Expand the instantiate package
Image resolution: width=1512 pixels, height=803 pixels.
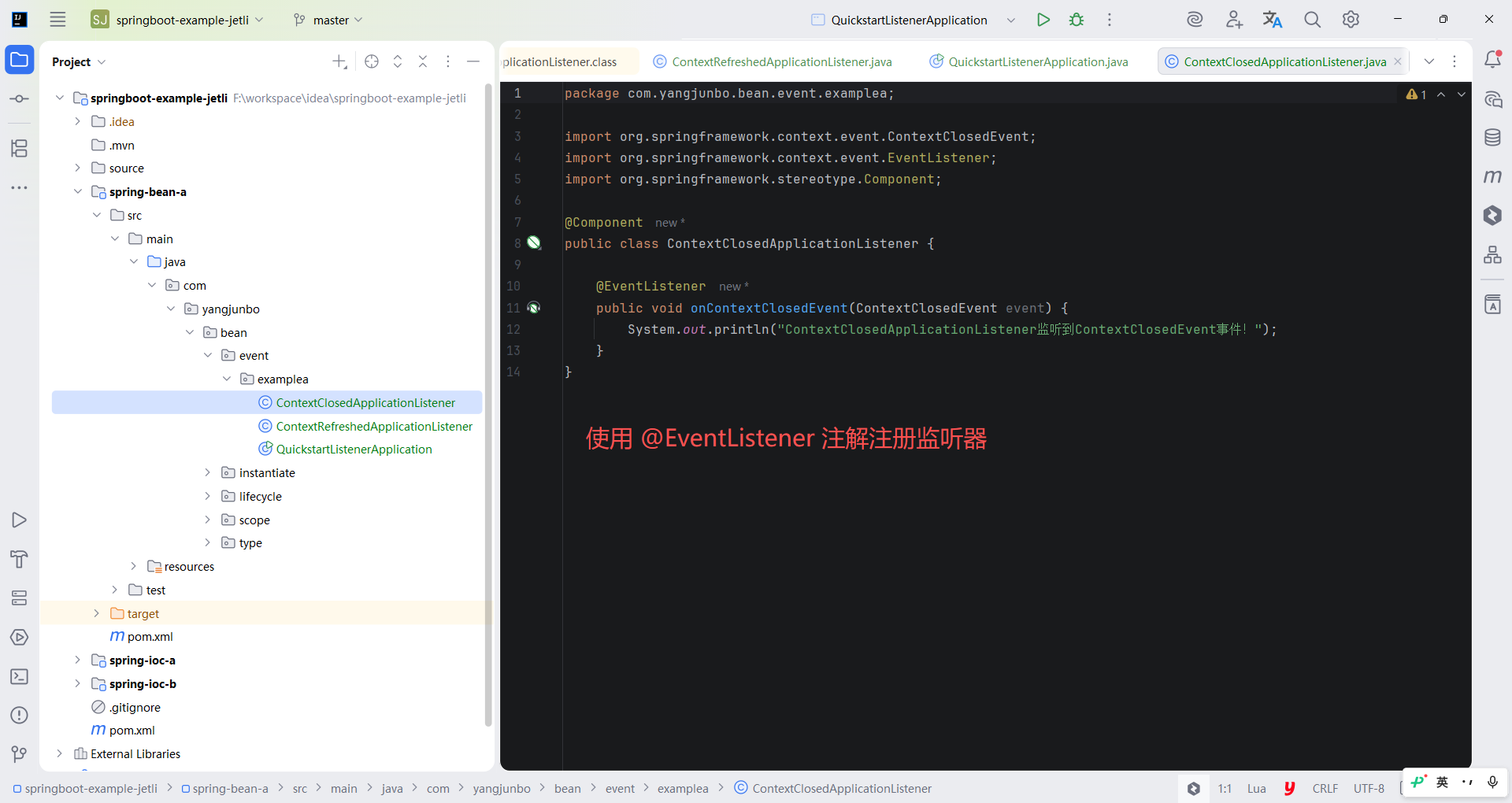click(x=208, y=472)
